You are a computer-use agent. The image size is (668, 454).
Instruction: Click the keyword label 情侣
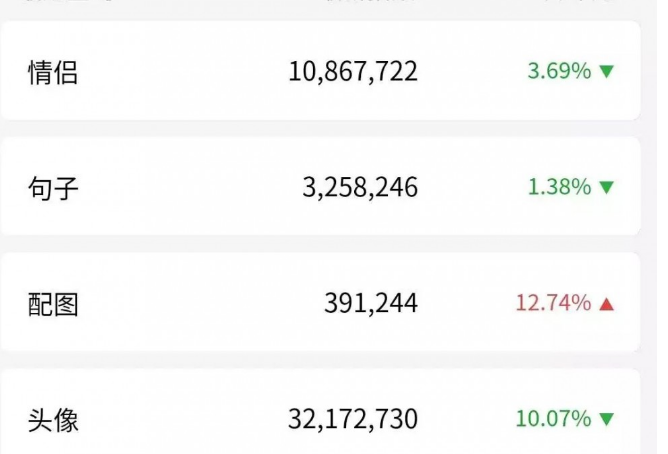(53, 72)
